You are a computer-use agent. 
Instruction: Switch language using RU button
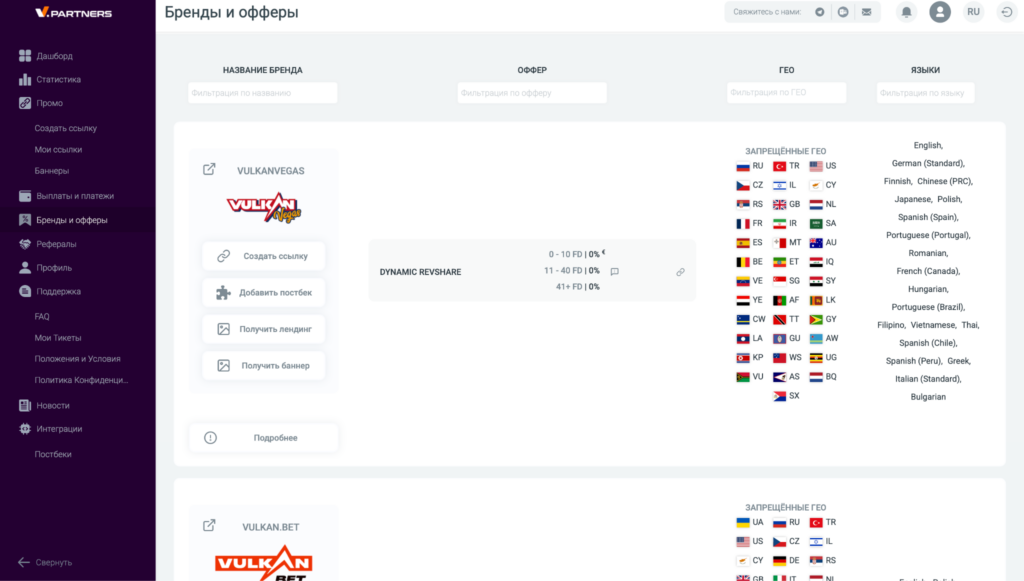(973, 12)
